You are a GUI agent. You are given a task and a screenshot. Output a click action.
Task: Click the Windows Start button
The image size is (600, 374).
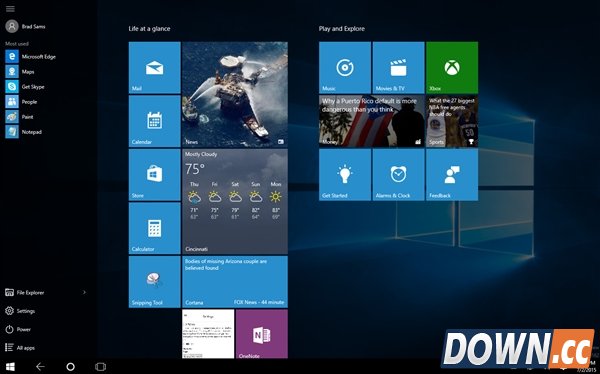click(10, 367)
